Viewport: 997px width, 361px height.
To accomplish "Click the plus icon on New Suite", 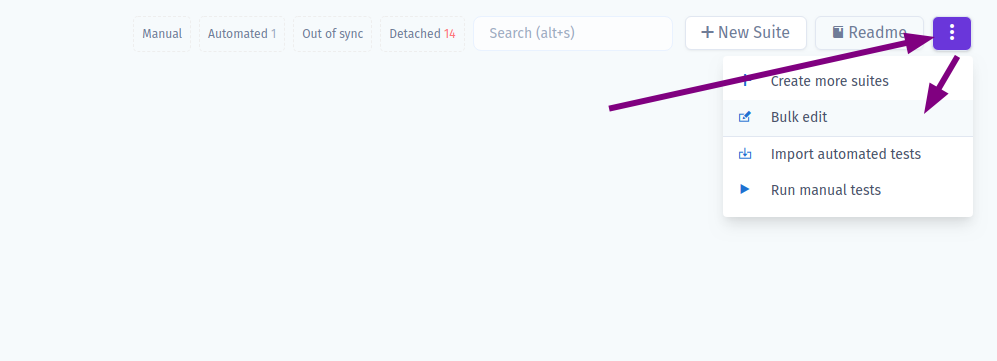I will 707,32.
